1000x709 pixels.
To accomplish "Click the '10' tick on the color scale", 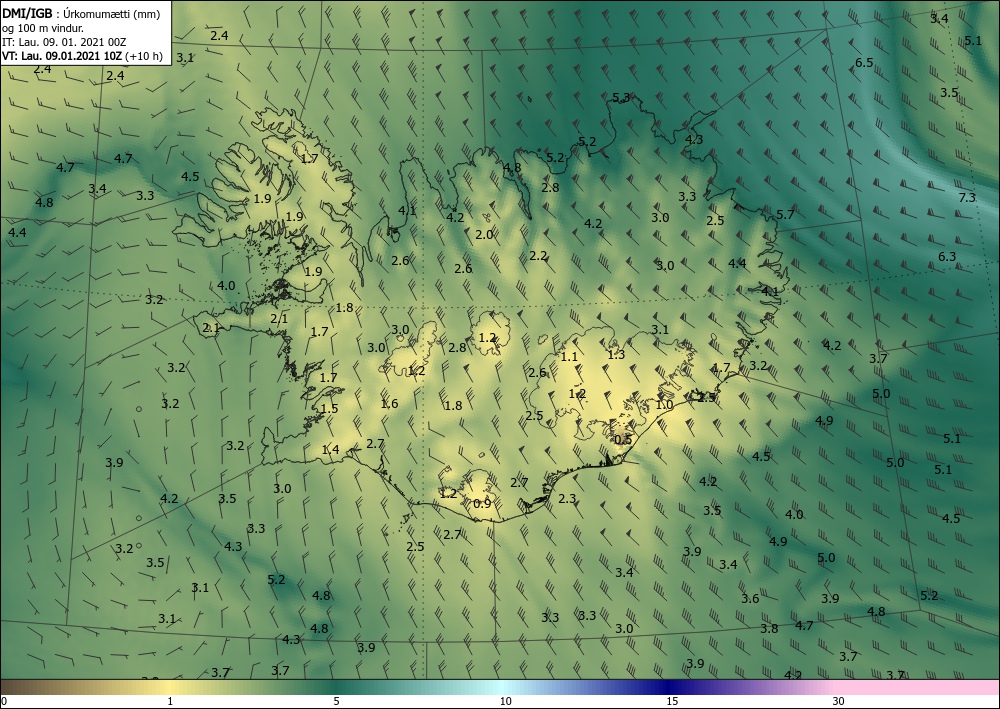I will [x=505, y=701].
